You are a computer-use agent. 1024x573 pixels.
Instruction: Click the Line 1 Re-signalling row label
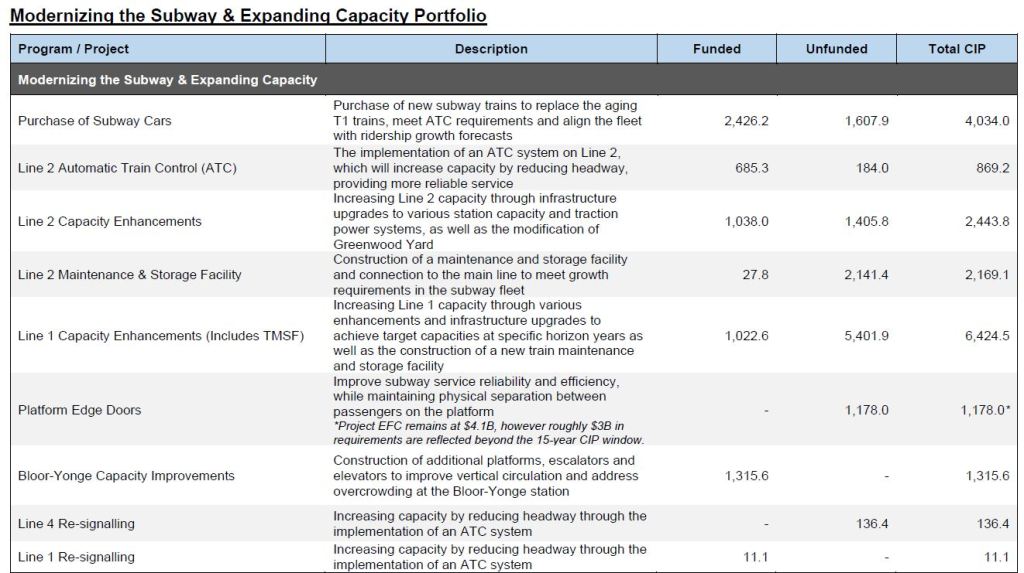click(76, 557)
